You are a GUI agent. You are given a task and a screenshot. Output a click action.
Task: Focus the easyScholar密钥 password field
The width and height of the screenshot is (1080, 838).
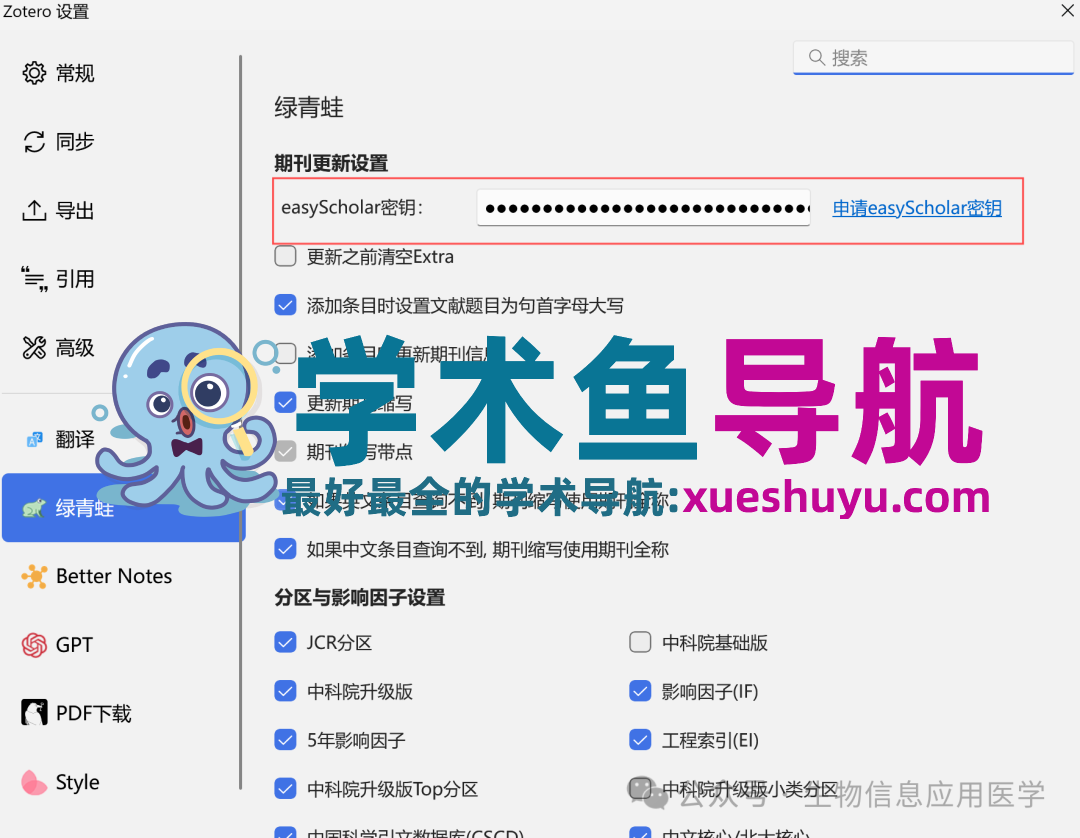(643, 208)
